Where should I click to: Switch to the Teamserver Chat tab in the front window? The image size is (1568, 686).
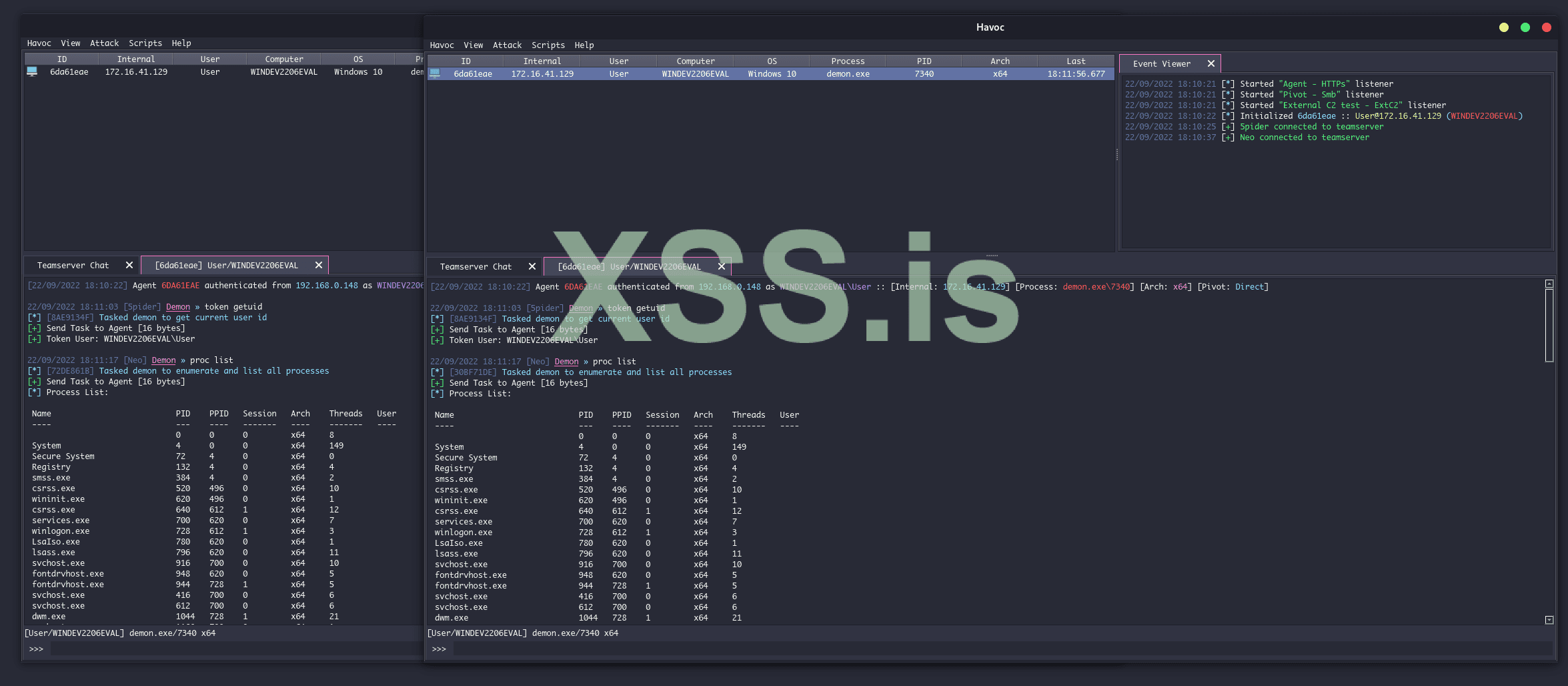[476, 267]
